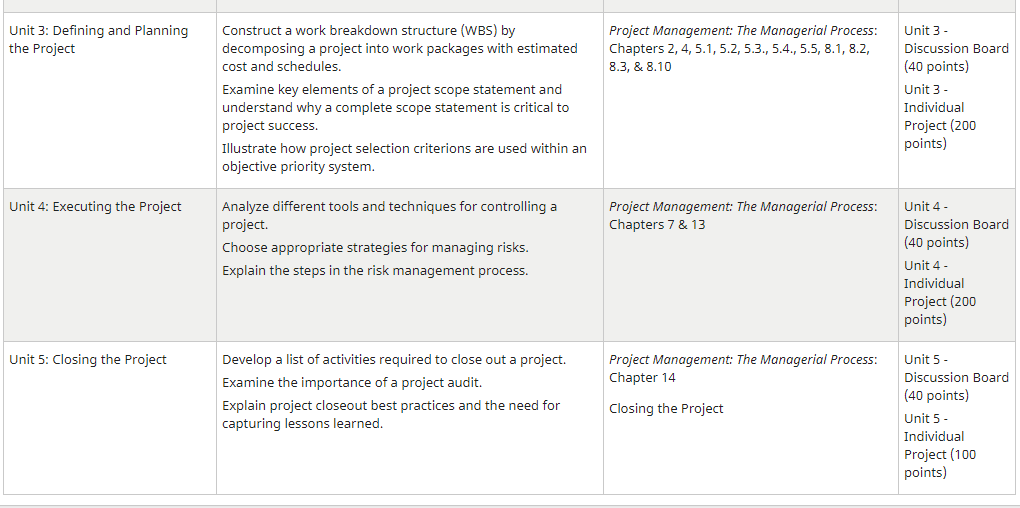Click the Unit 3 textbook title in readings

743,31
